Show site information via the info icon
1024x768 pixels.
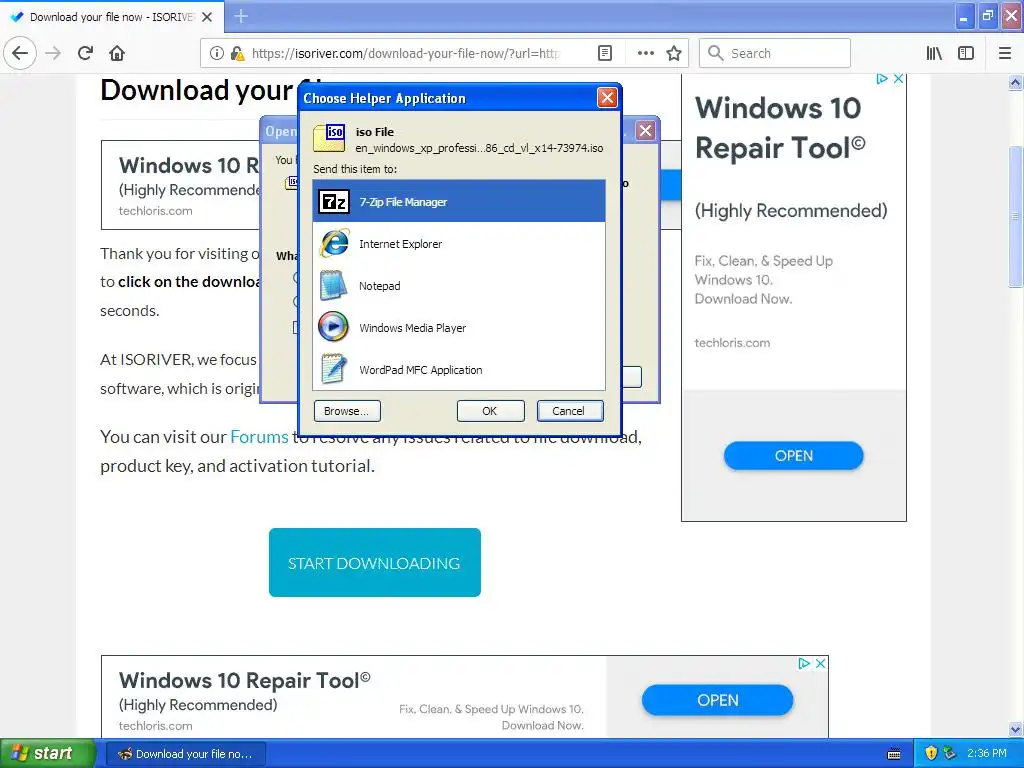click(216, 53)
